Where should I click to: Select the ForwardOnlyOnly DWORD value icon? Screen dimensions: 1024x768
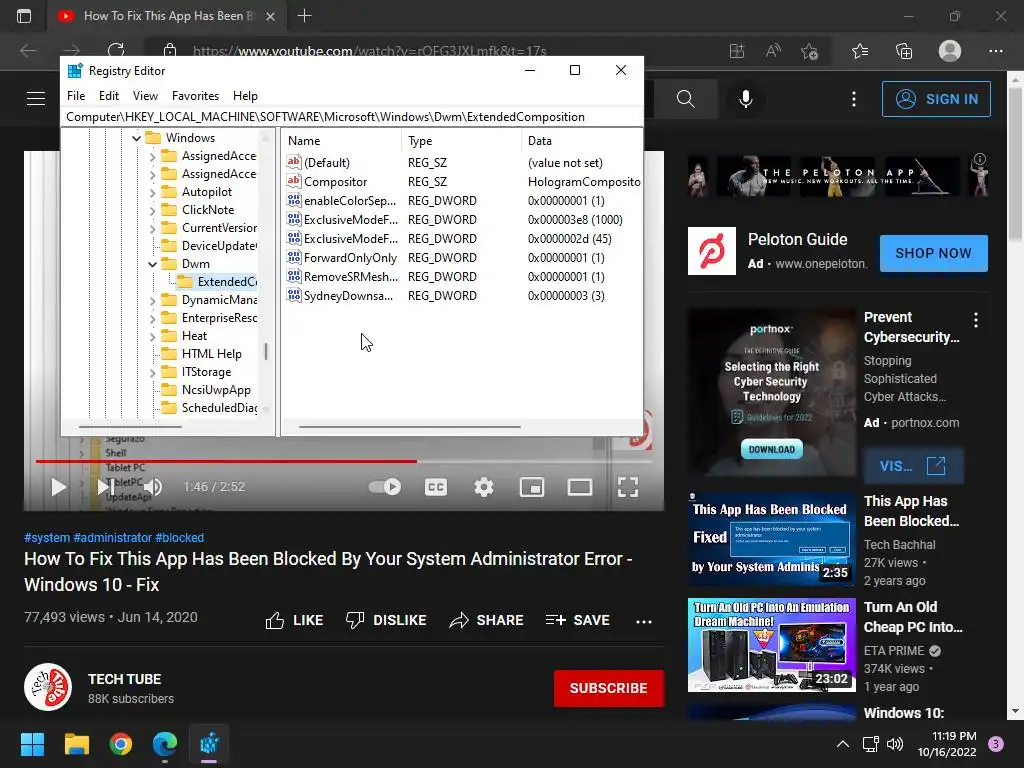tap(294, 257)
